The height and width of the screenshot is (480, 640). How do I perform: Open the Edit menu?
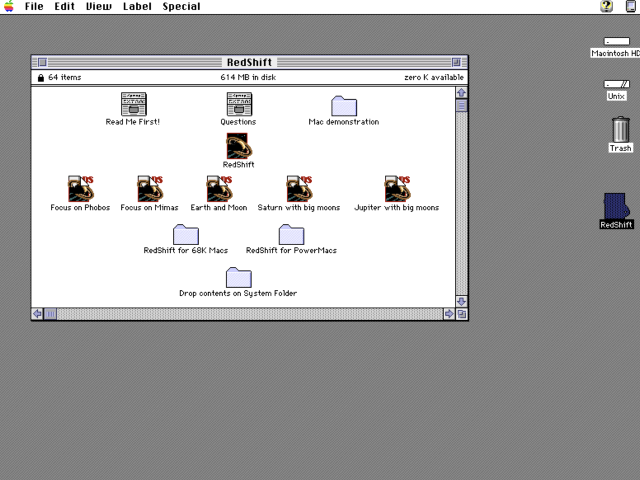64,7
